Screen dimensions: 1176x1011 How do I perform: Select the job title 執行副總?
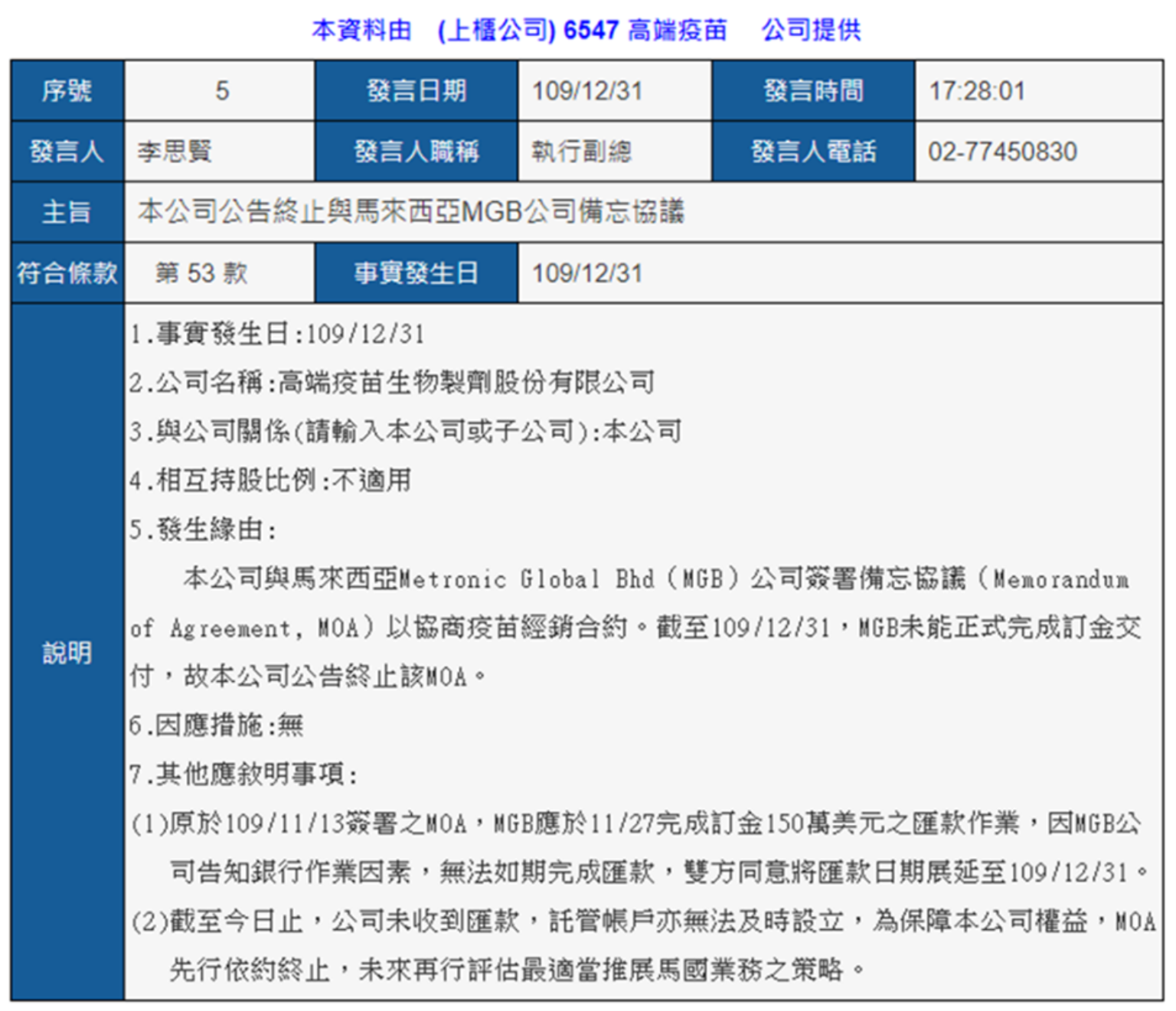tap(581, 152)
